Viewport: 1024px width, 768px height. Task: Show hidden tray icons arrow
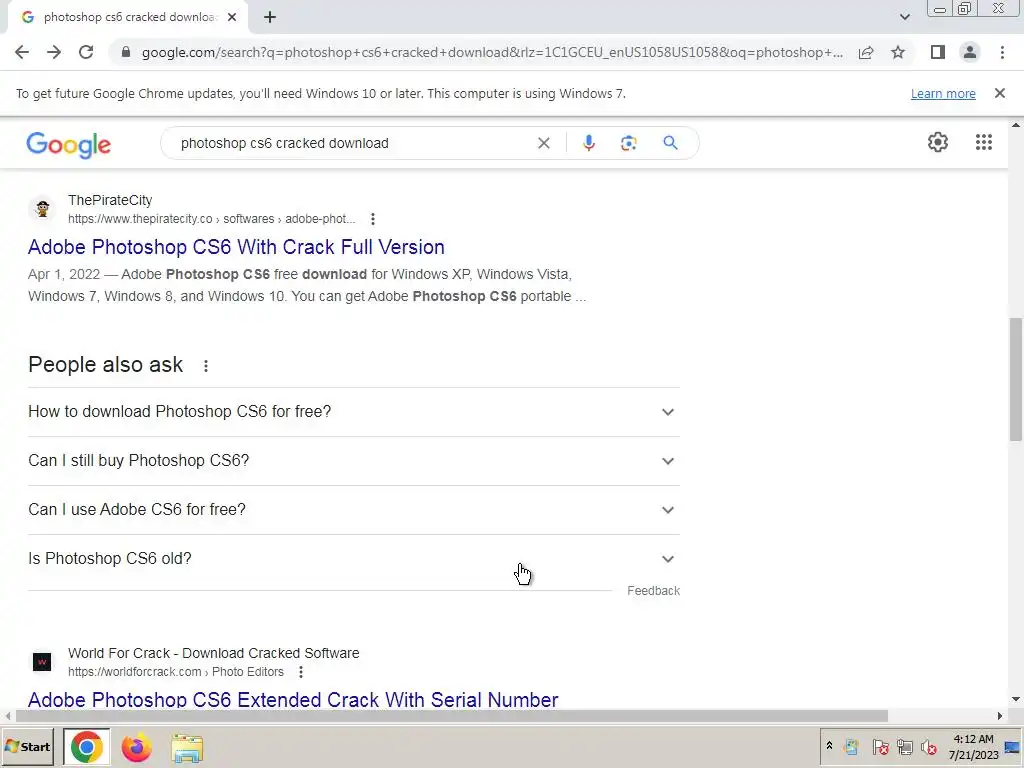[829, 746]
